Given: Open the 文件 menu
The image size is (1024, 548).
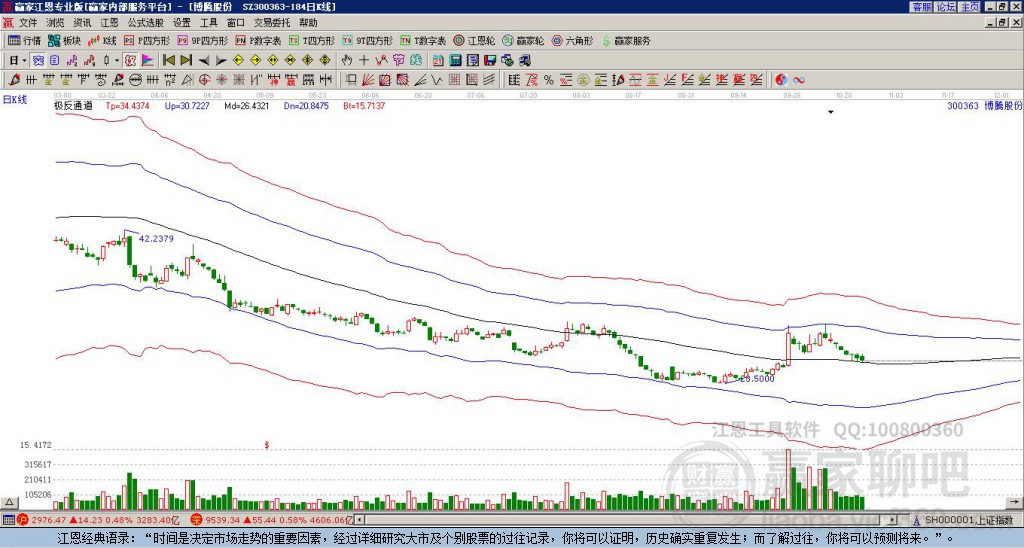Looking at the screenshot, I should (28, 23).
